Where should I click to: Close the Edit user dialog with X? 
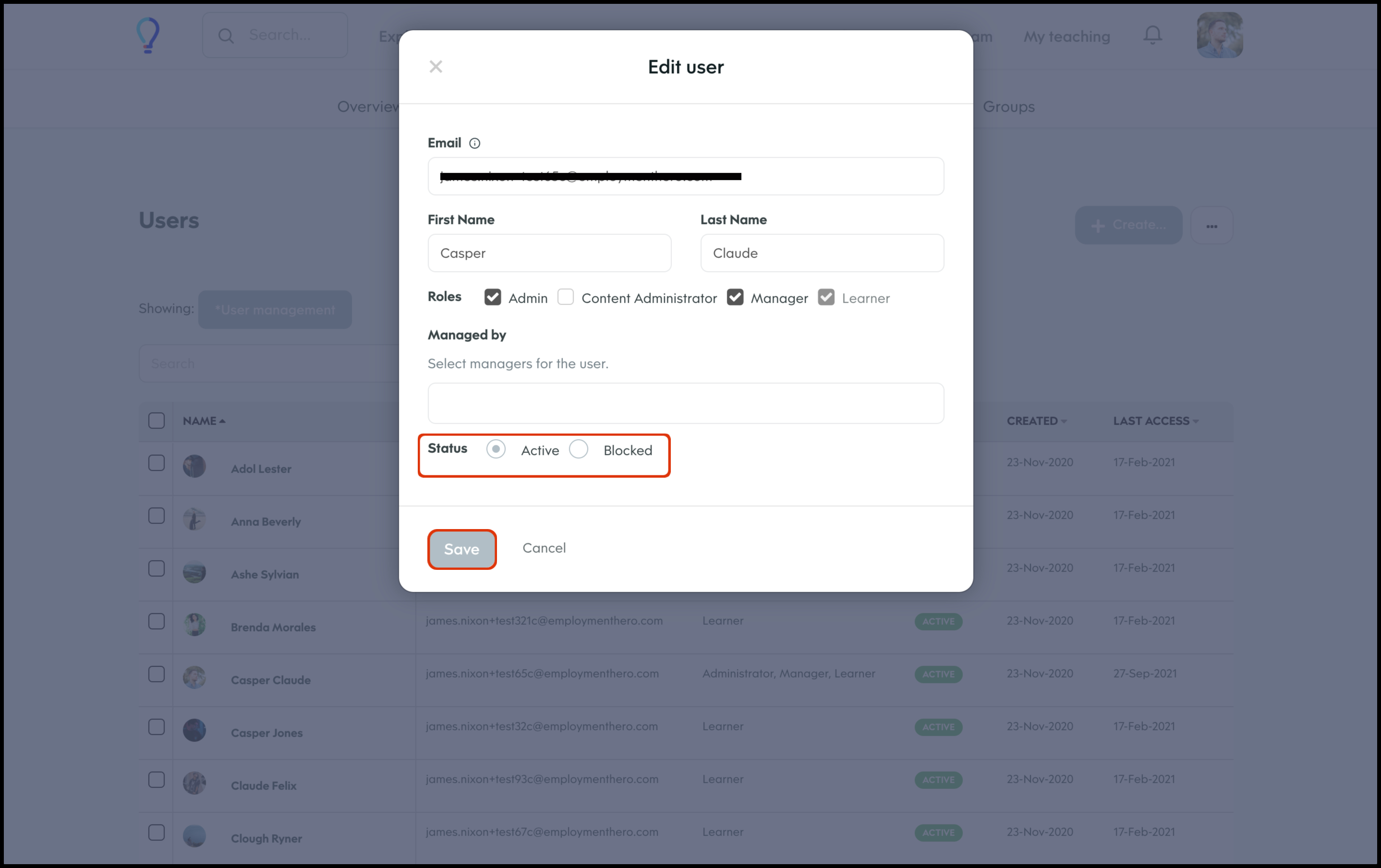pyautogui.click(x=436, y=67)
